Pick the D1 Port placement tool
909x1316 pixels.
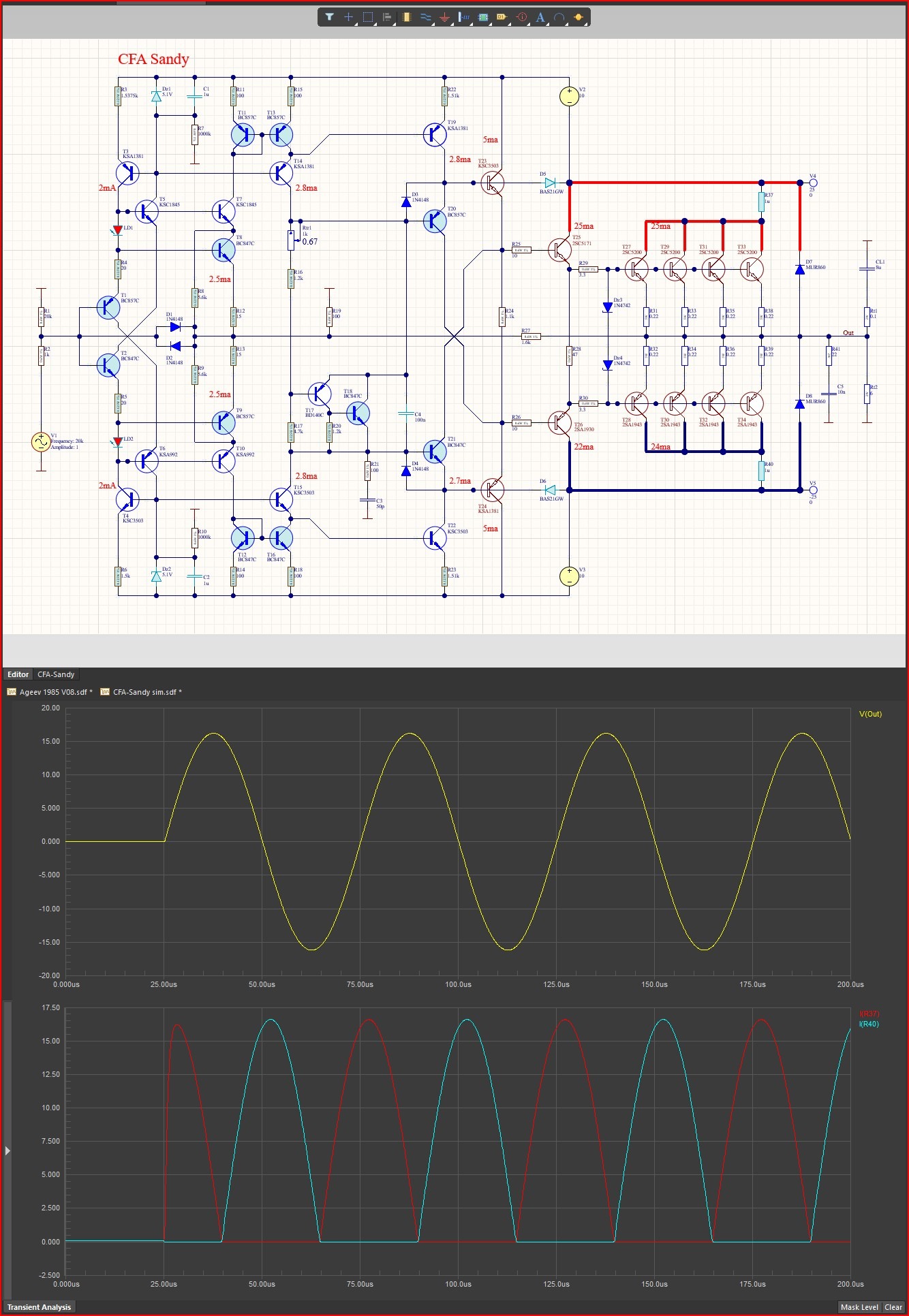pos(502,17)
